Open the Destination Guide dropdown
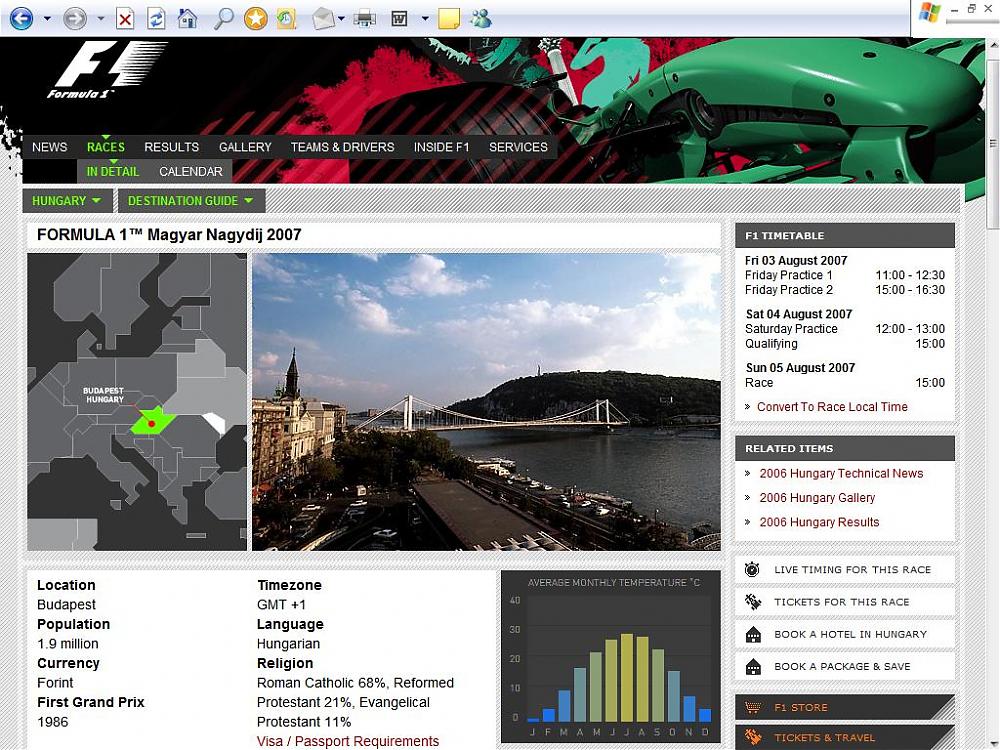This screenshot has height=750, width=1000. click(190, 201)
